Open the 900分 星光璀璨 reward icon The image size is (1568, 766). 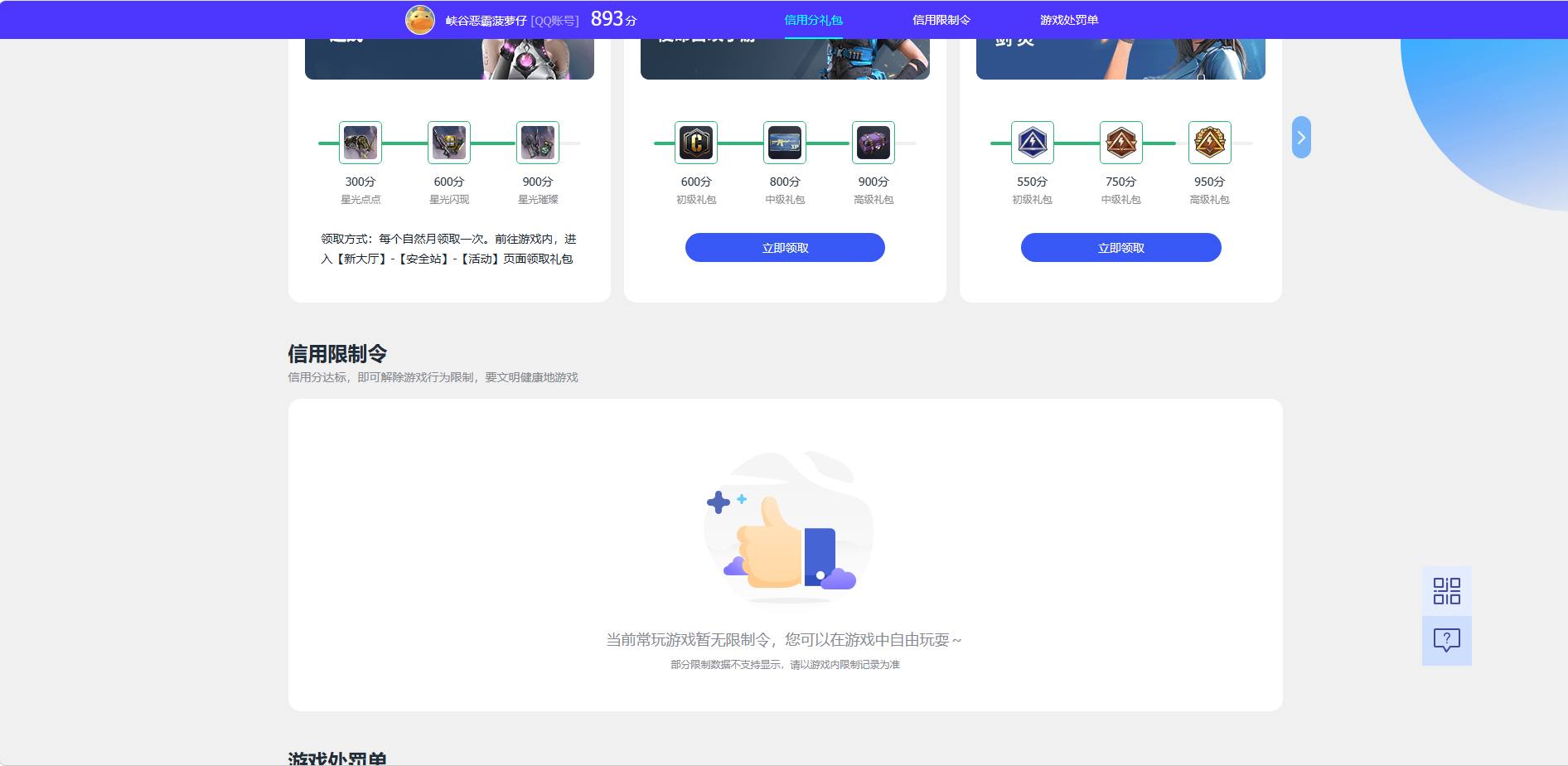(538, 143)
